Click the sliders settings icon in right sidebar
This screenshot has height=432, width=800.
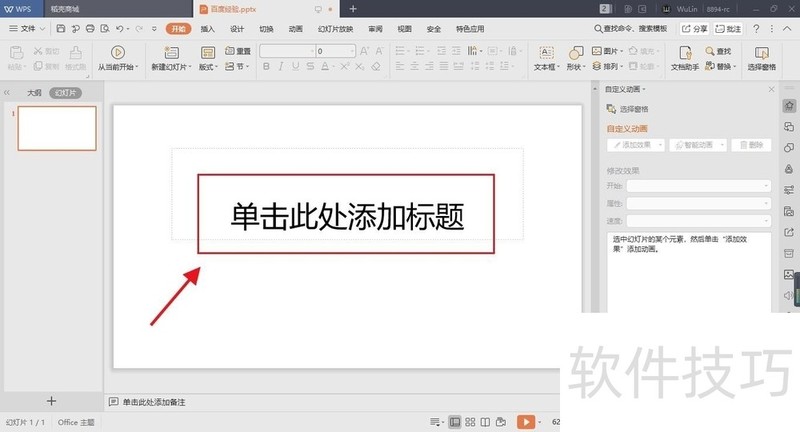[x=789, y=190]
